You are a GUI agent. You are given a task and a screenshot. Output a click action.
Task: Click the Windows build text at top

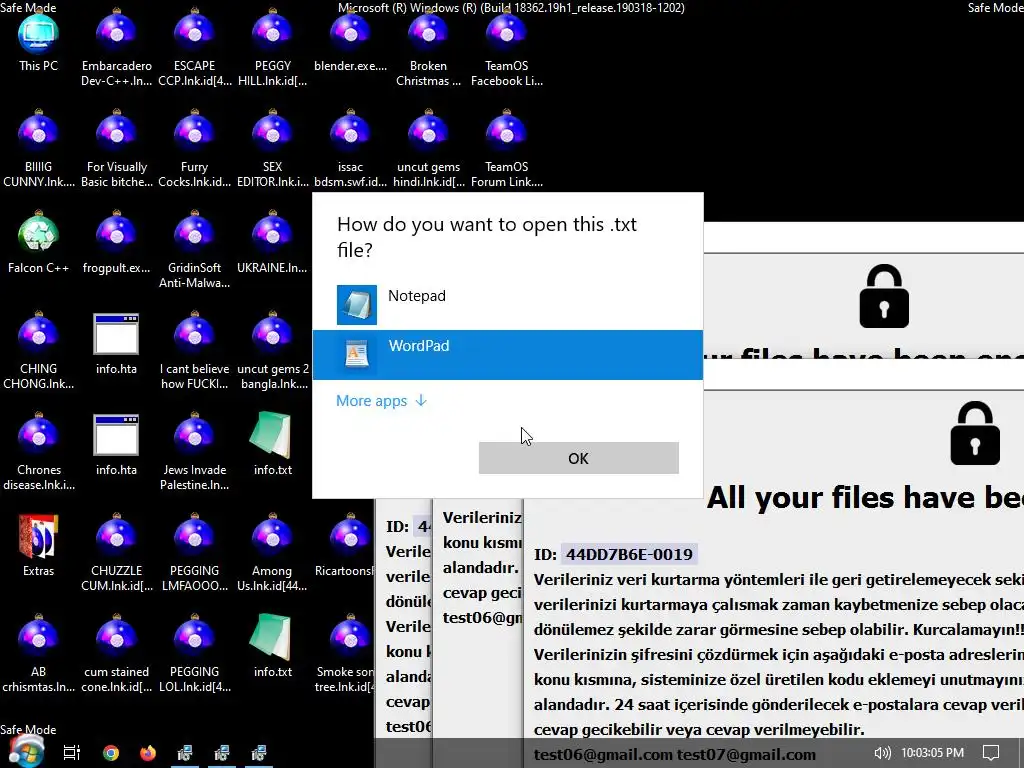click(x=511, y=8)
